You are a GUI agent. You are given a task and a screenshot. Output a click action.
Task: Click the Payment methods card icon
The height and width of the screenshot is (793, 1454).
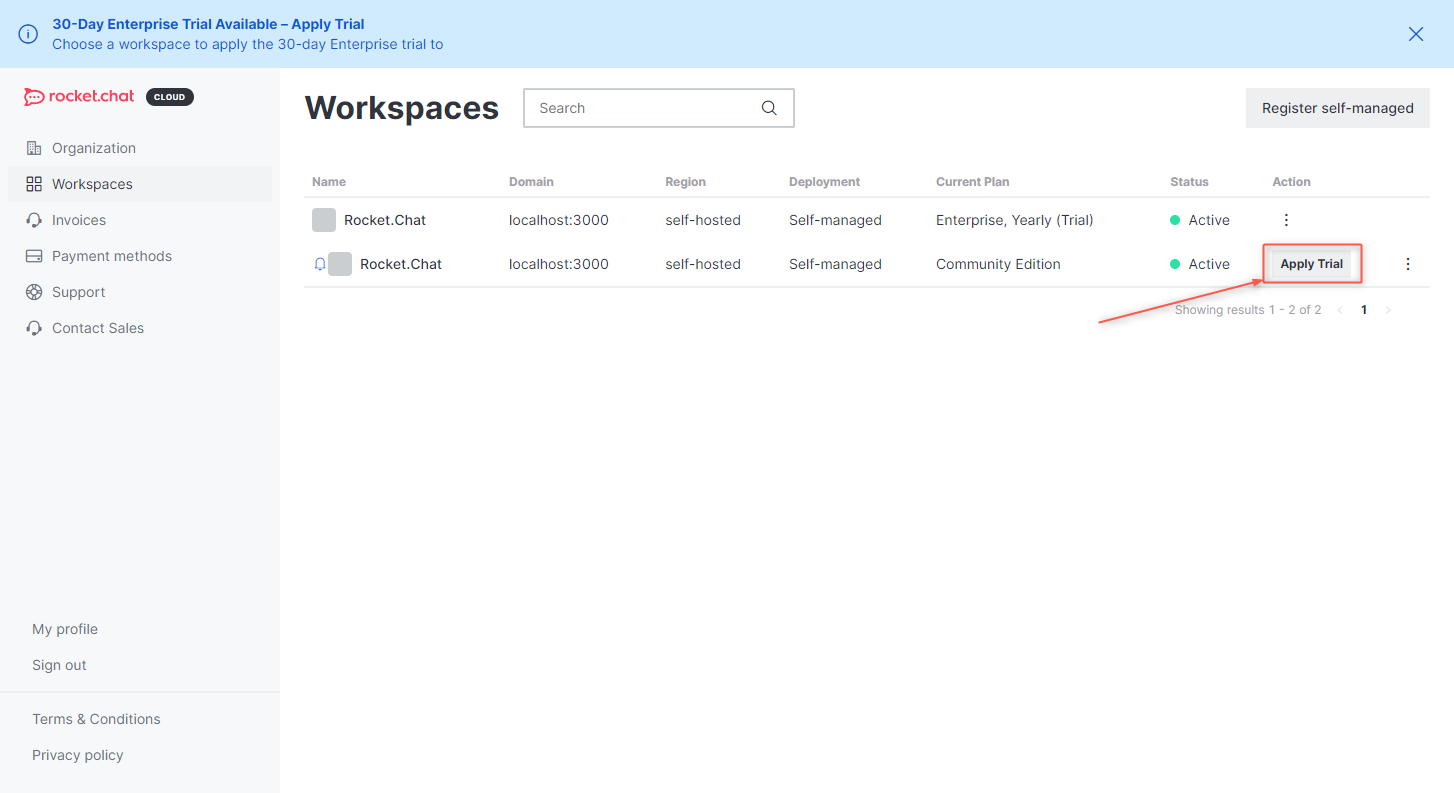click(x=34, y=256)
